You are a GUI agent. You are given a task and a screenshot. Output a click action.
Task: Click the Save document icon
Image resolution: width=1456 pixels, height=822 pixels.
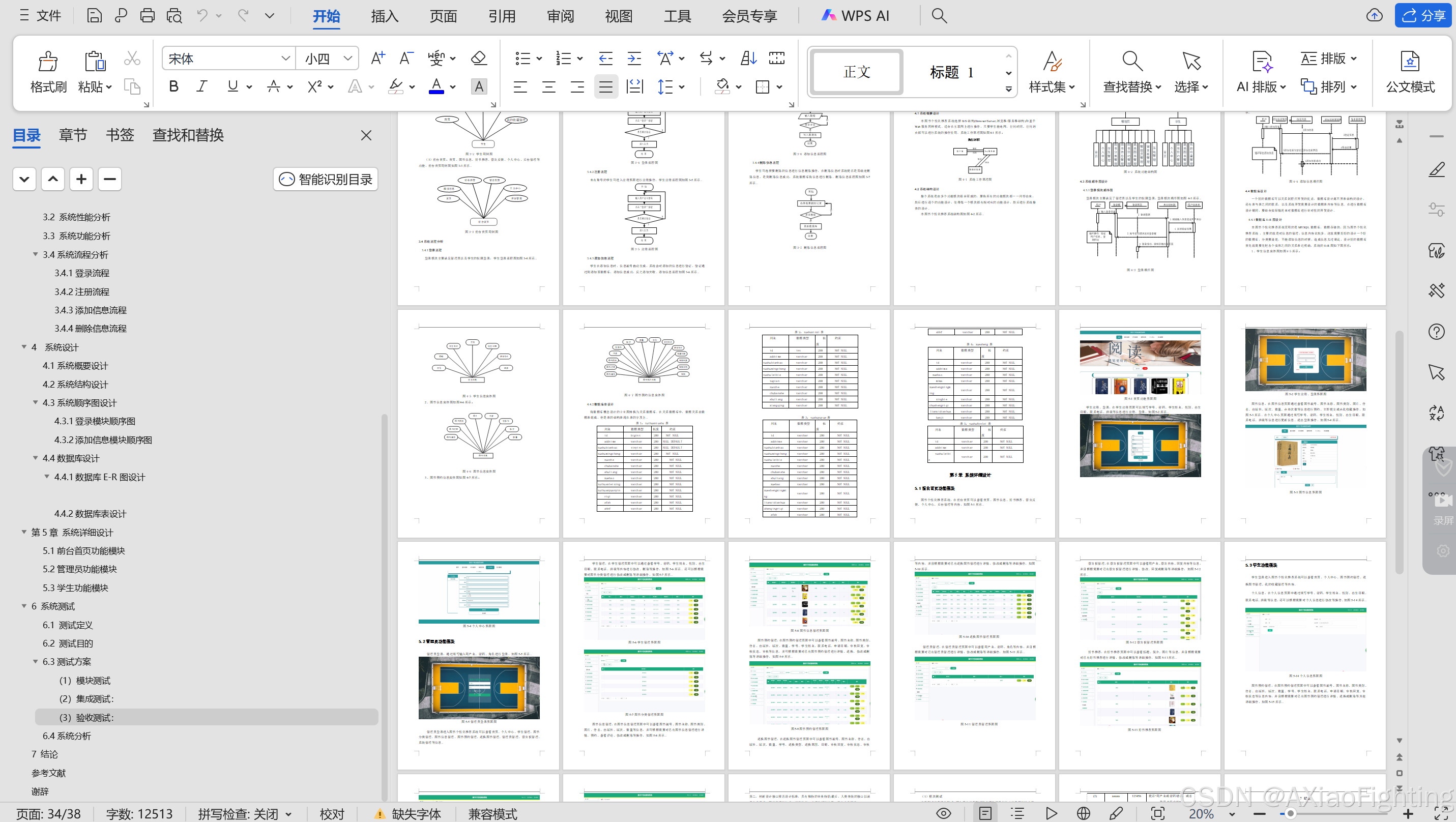[95, 15]
